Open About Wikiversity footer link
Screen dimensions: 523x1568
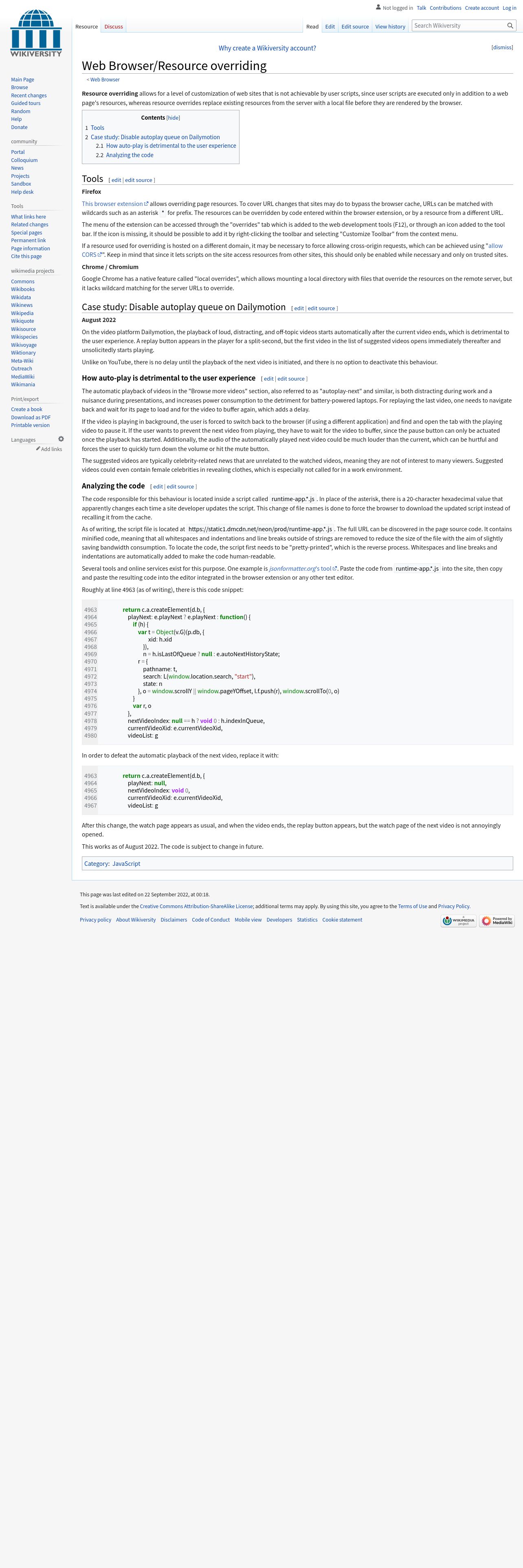click(136, 920)
